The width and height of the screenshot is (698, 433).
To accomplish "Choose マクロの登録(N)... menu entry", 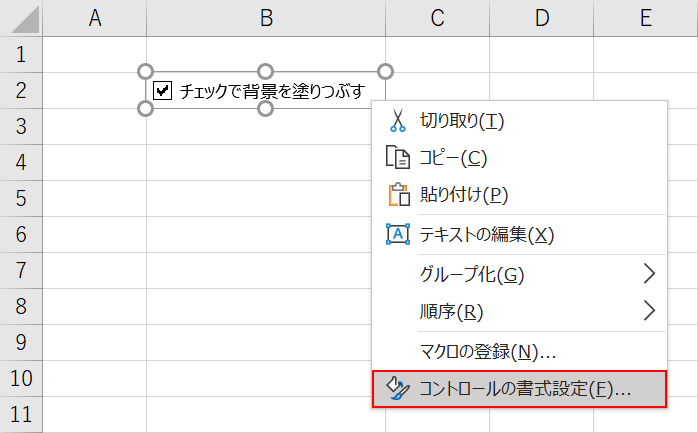I will tap(519, 352).
